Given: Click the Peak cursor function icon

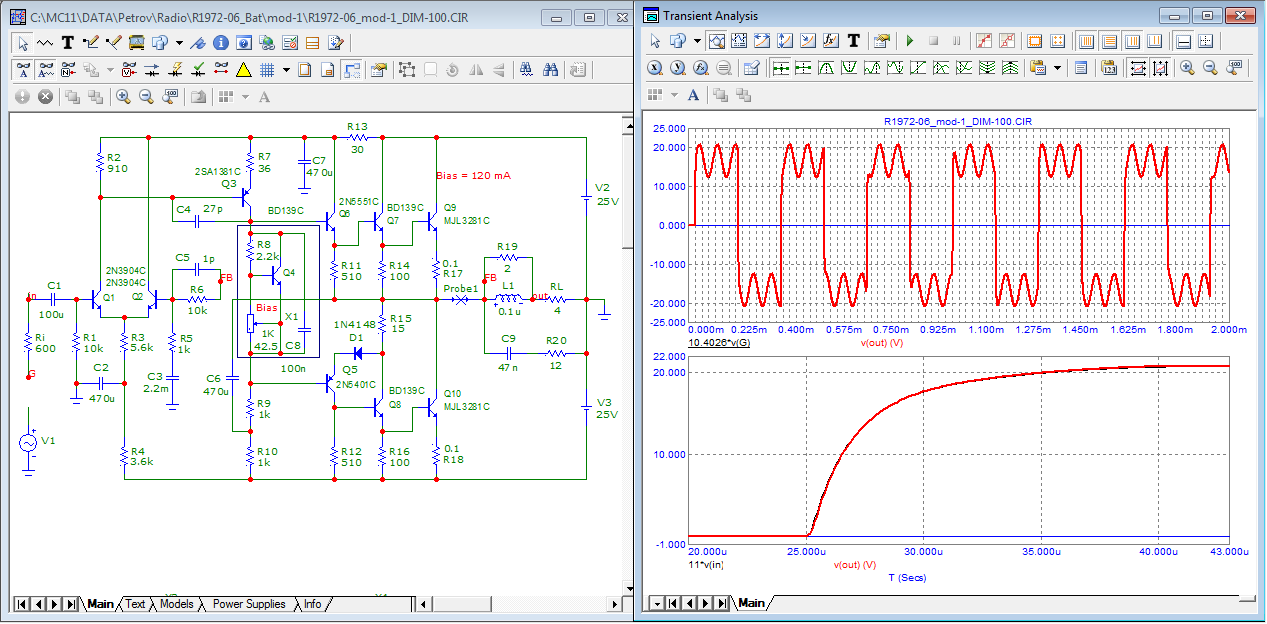Looking at the screenshot, I should tap(827, 68).
